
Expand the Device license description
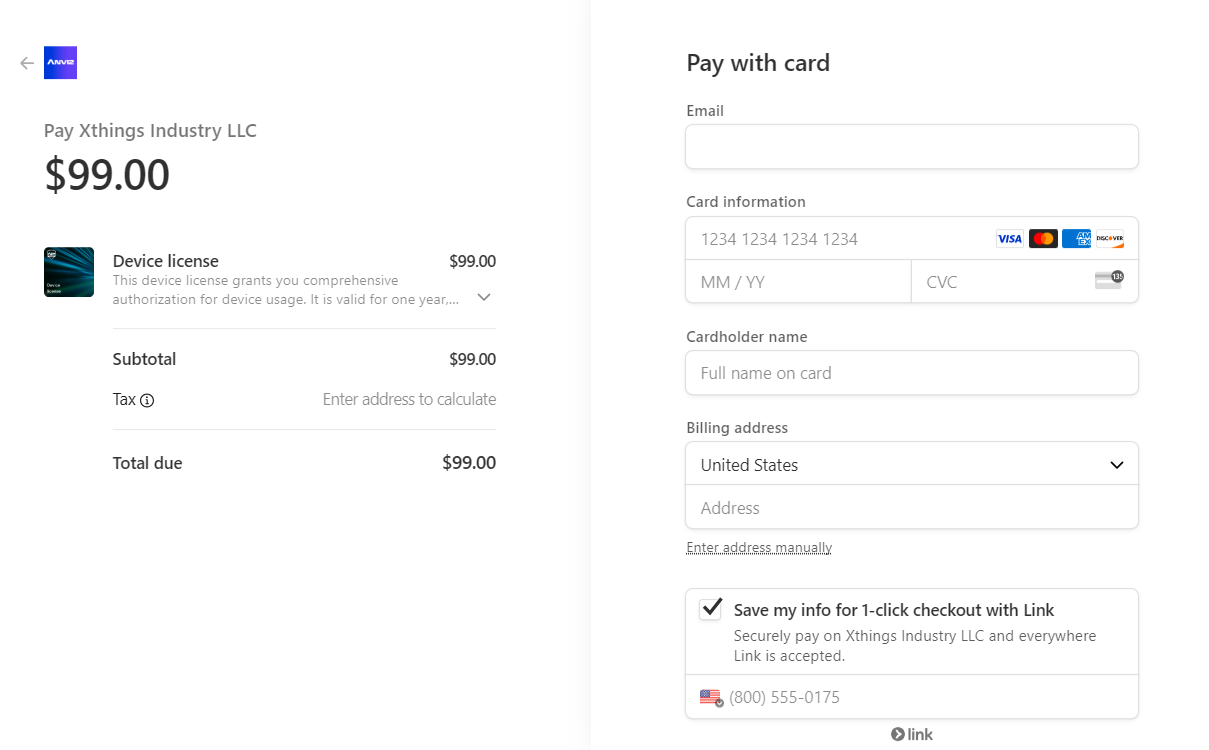click(x=484, y=297)
